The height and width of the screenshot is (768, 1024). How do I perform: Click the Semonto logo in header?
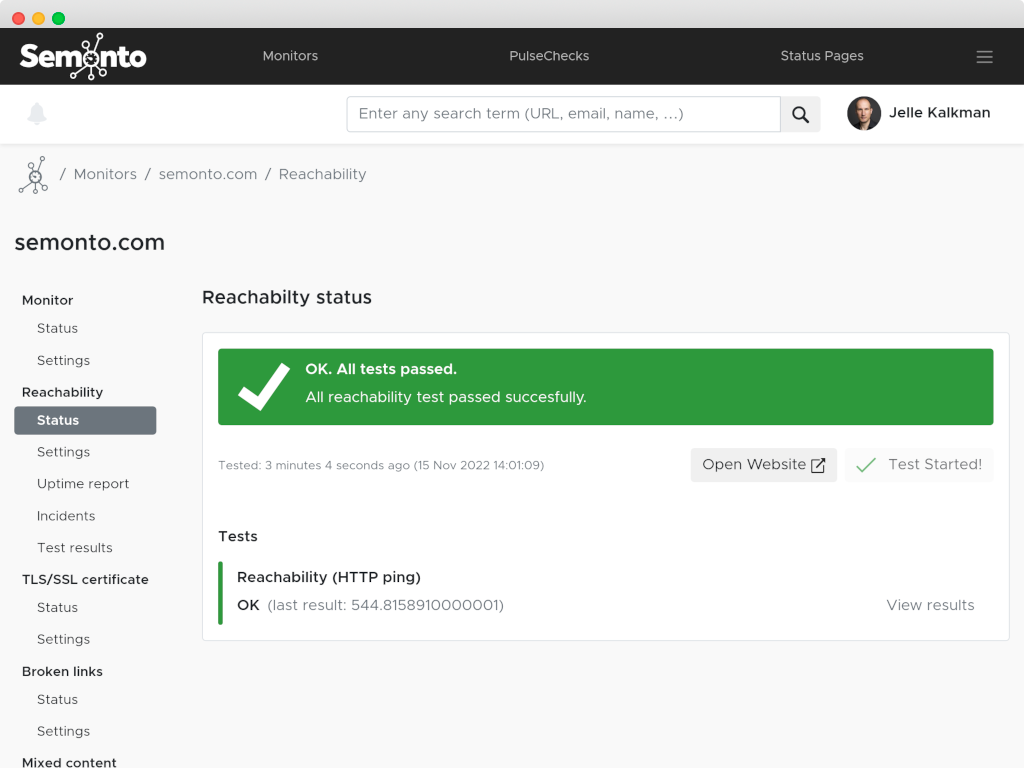pos(83,56)
